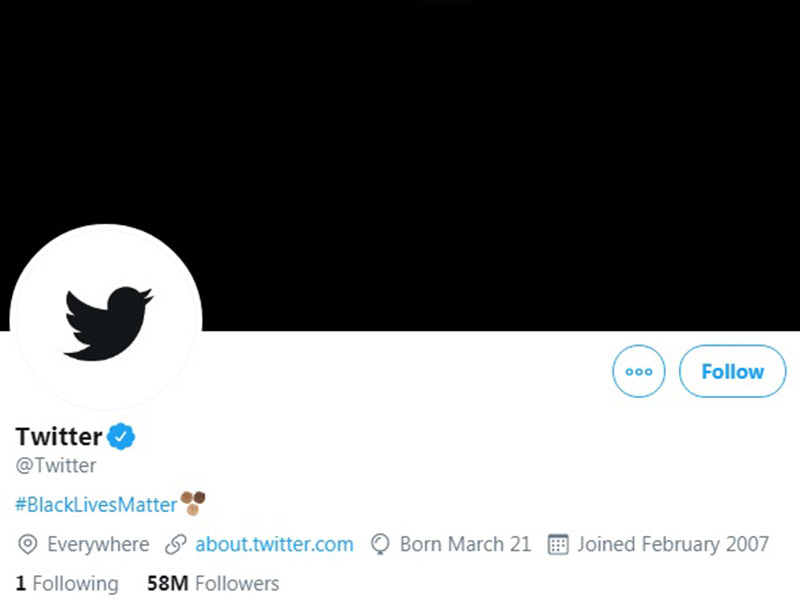The height and width of the screenshot is (600, 800).
Task: Click the location pin icon
Action: click(x=28, y=544)
